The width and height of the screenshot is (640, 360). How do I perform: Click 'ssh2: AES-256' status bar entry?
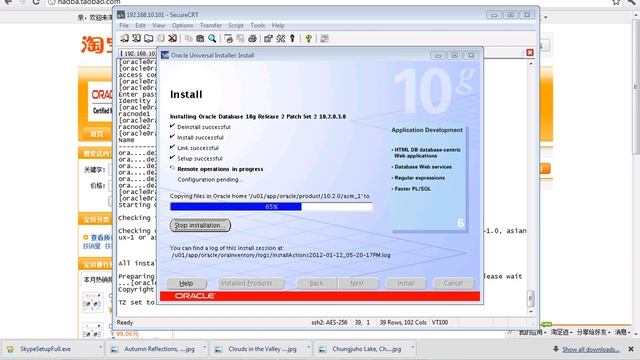coord(329,322)
